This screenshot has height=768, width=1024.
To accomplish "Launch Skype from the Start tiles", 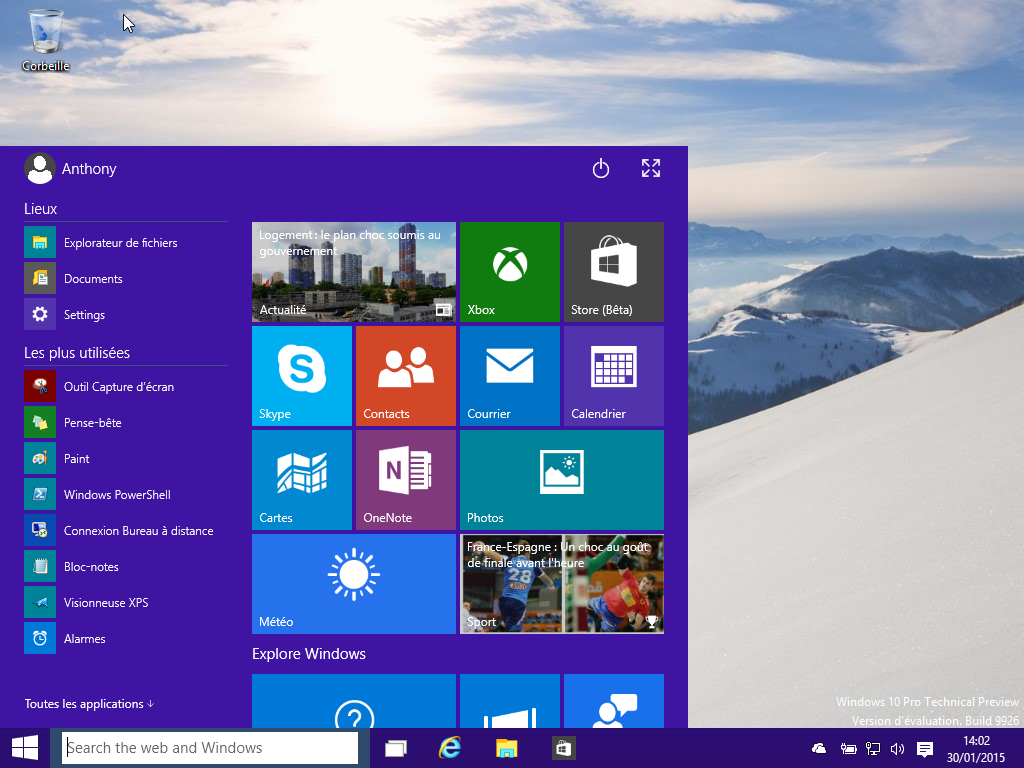I will pos(302,375).
